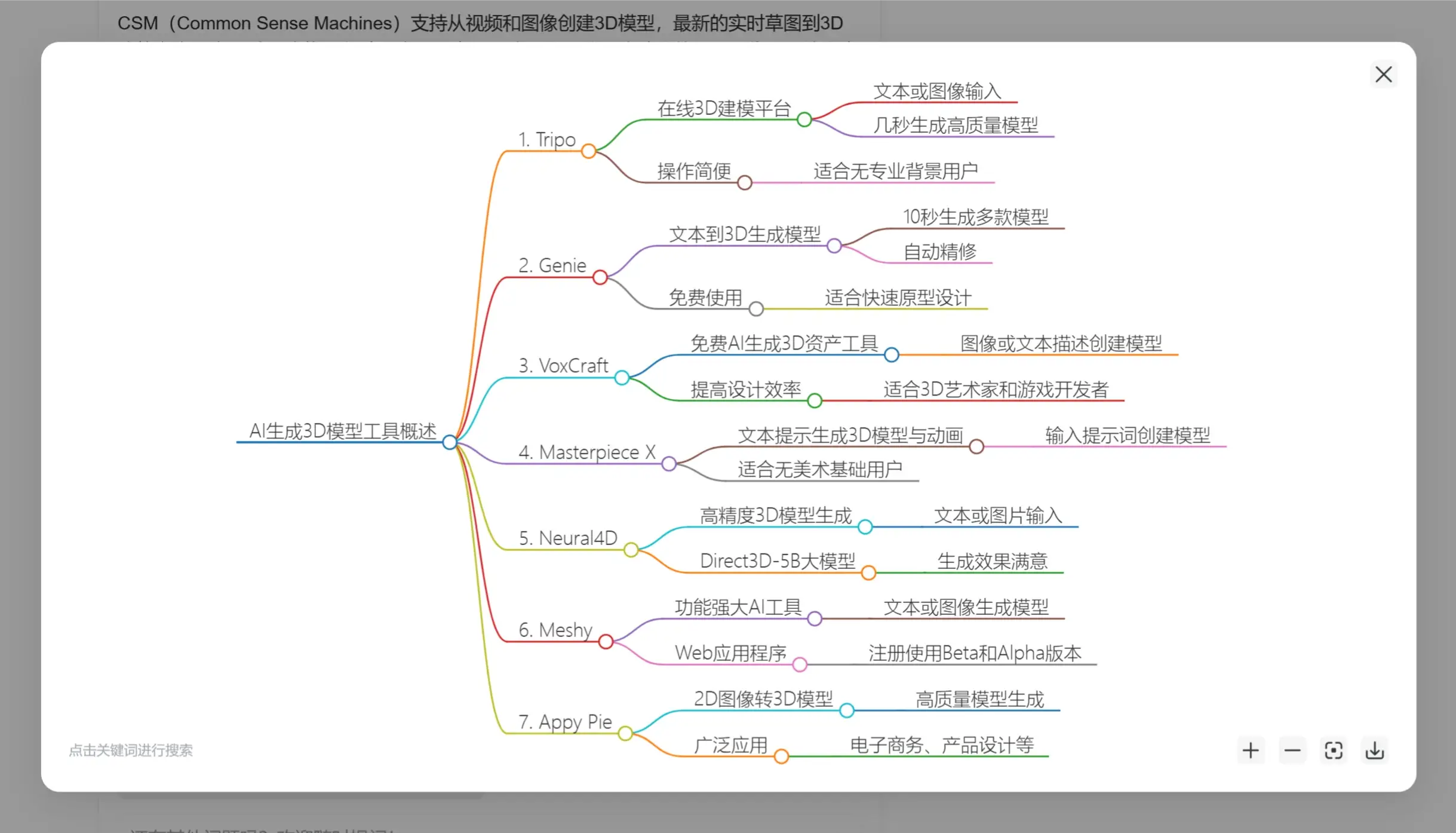Collapse the root node "AI生成3D模型工具概述"

[450, 442]
